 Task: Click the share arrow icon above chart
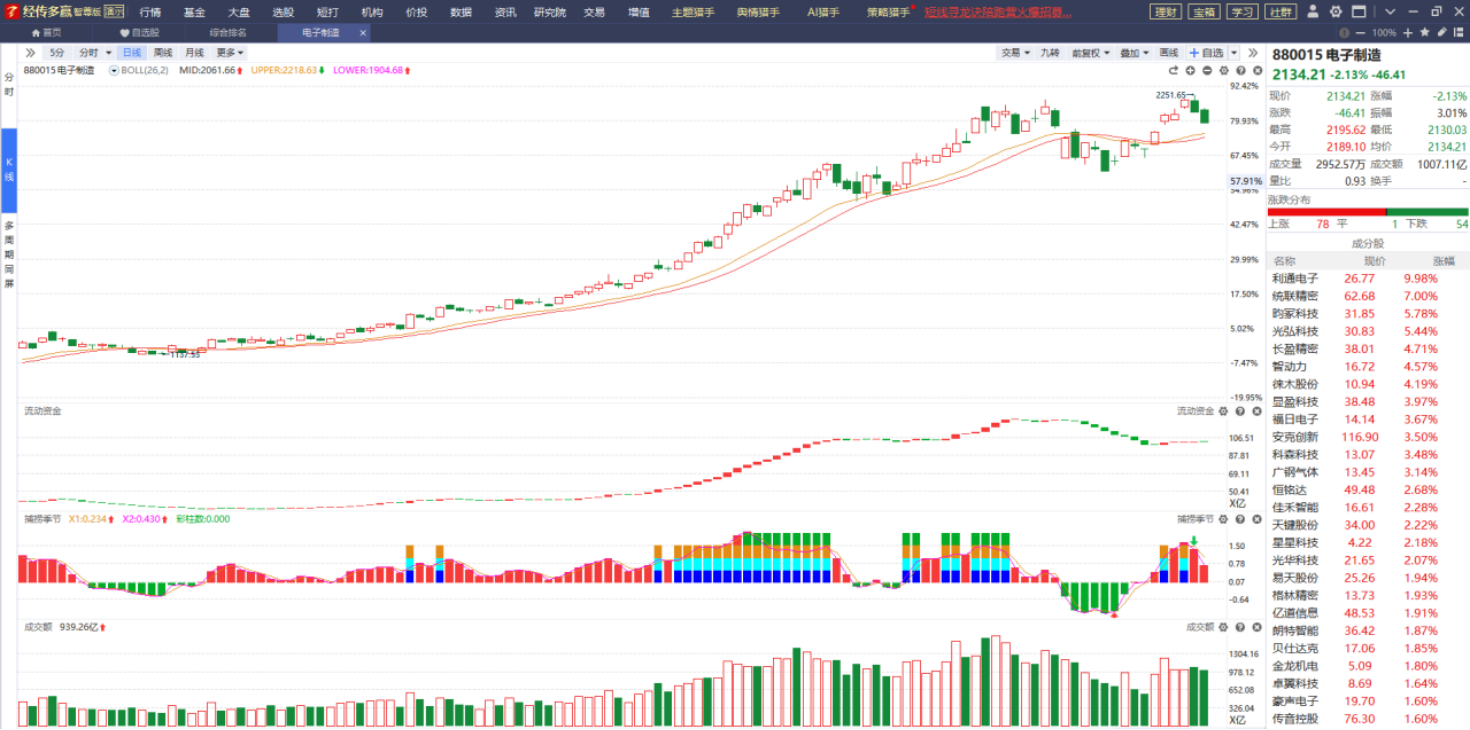(x=1174, y=71)
